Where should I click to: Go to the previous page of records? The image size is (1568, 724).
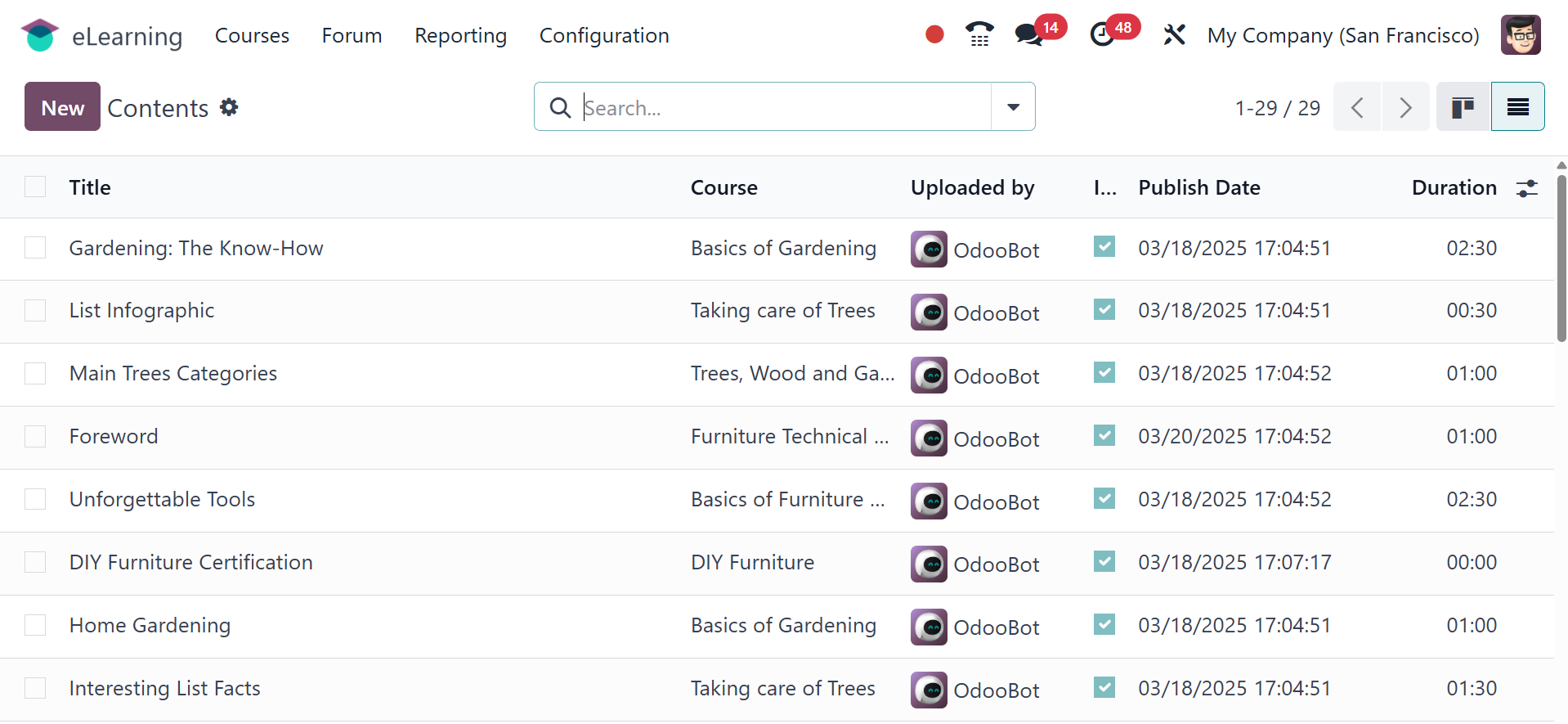click(x=1357, y=106)
